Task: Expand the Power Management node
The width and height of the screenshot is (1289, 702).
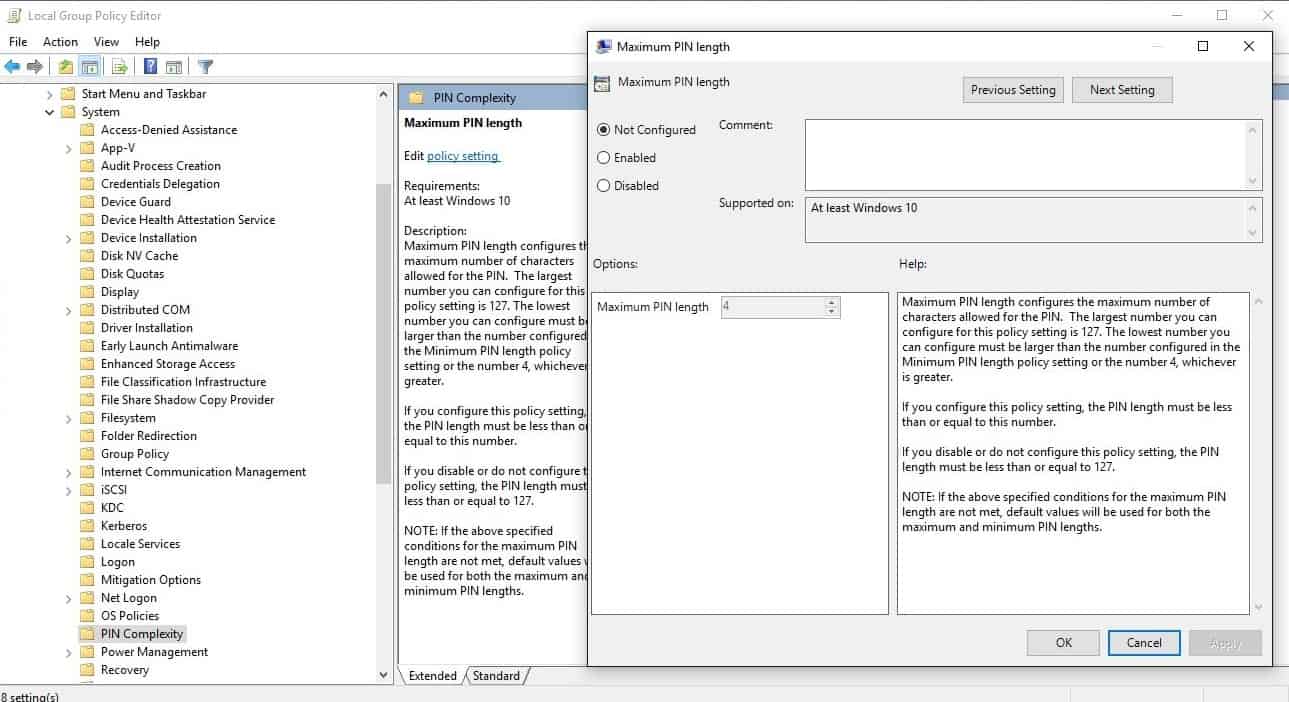Action: [68, 652]
